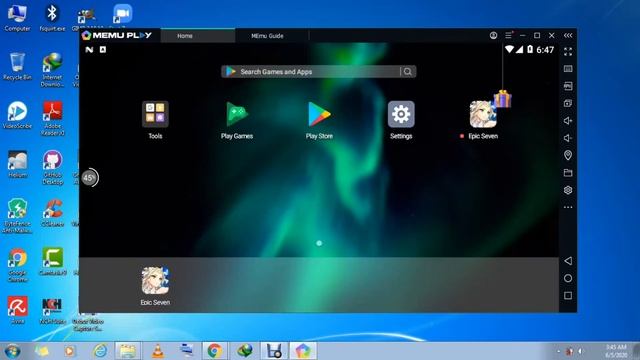Open the Tools folder in MEmu
640x360 pixels.
point(155,114)
